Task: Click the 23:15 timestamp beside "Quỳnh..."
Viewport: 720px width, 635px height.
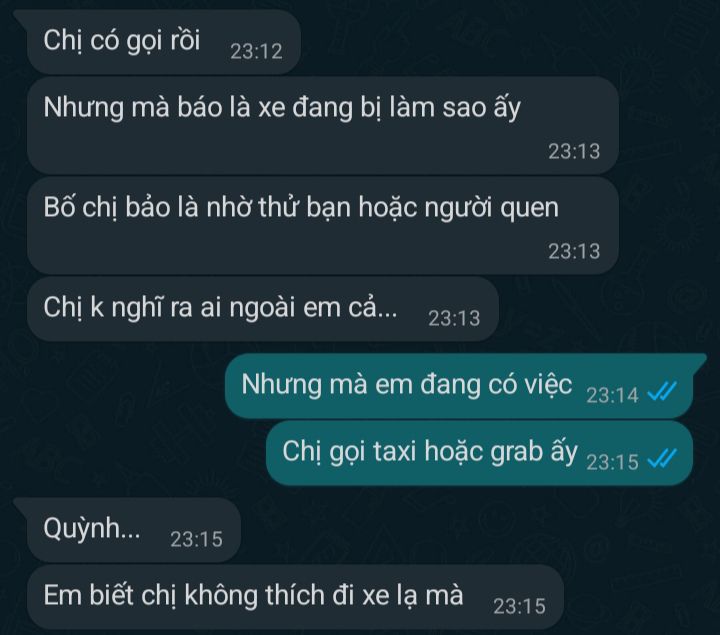Action: [x=196, y=539]
